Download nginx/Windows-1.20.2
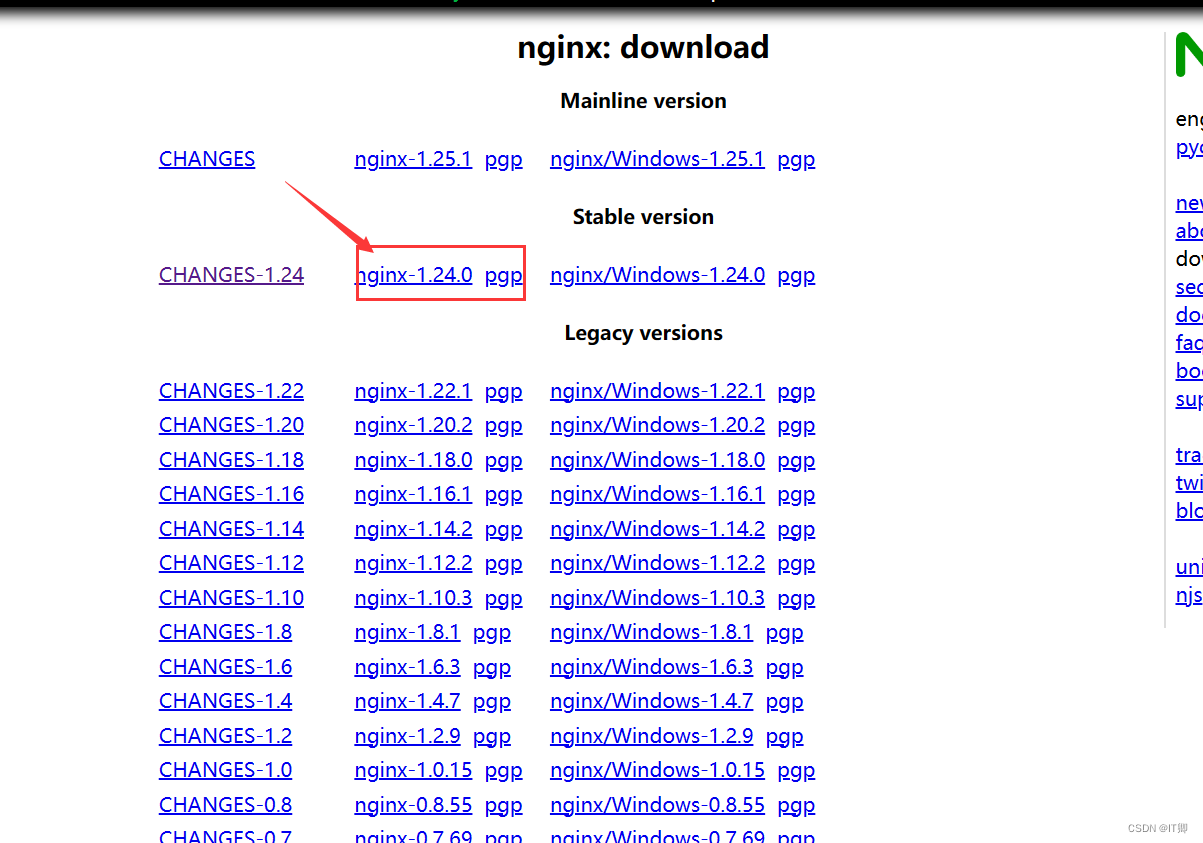 click(657, 425)
